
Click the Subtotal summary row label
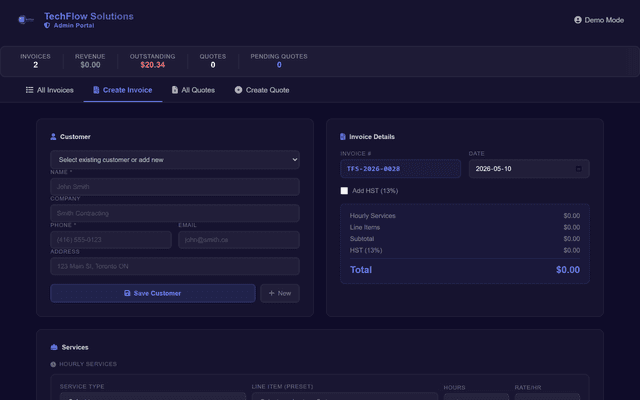pyautogui.click(x=362, y=239)
